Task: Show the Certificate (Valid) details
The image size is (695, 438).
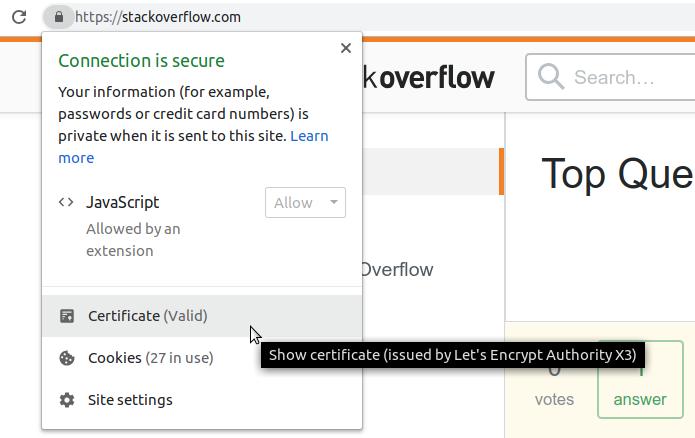Action: (x=202, y=316)
